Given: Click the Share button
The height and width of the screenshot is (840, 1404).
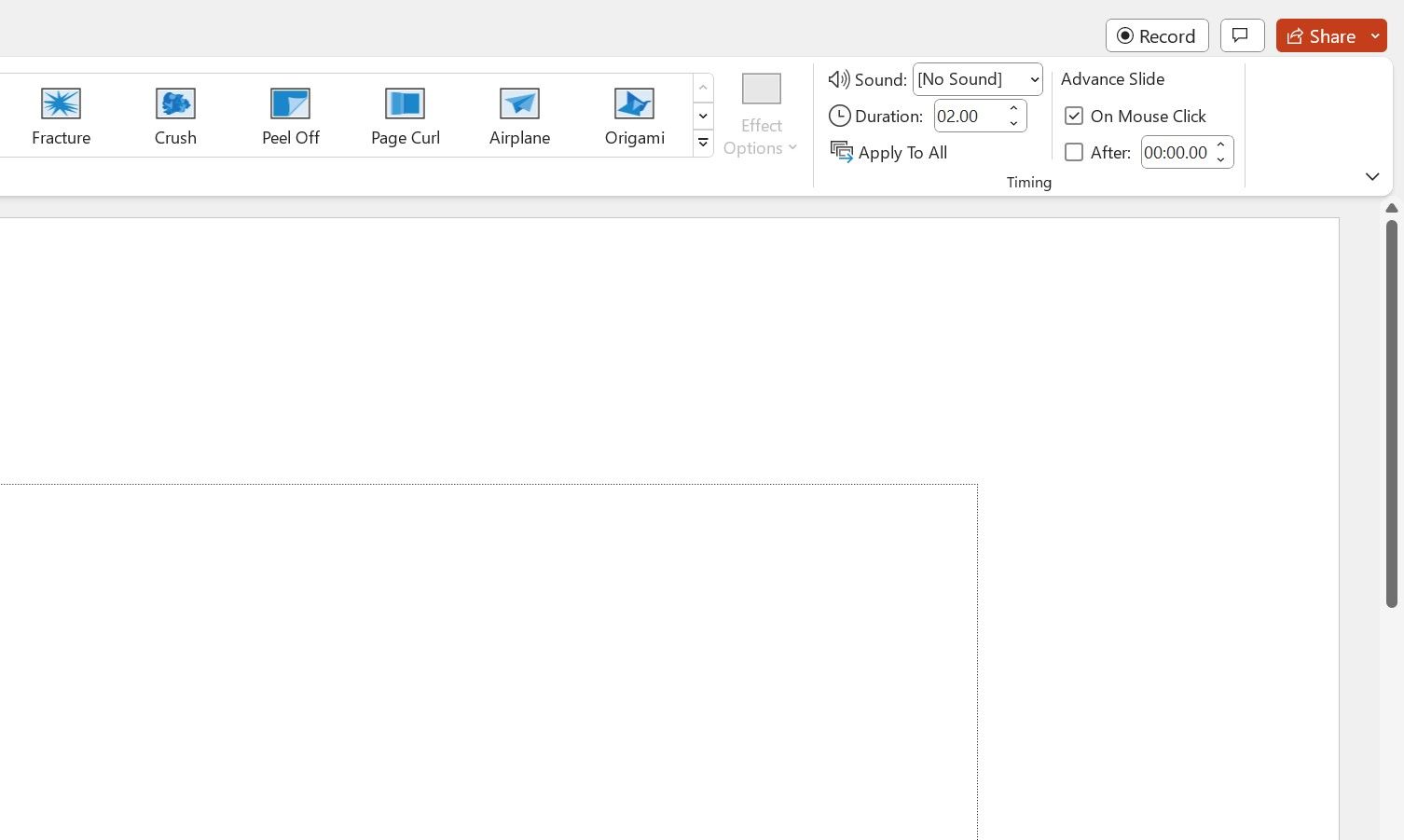Looking at the screenshot, I should [1324, 35].
